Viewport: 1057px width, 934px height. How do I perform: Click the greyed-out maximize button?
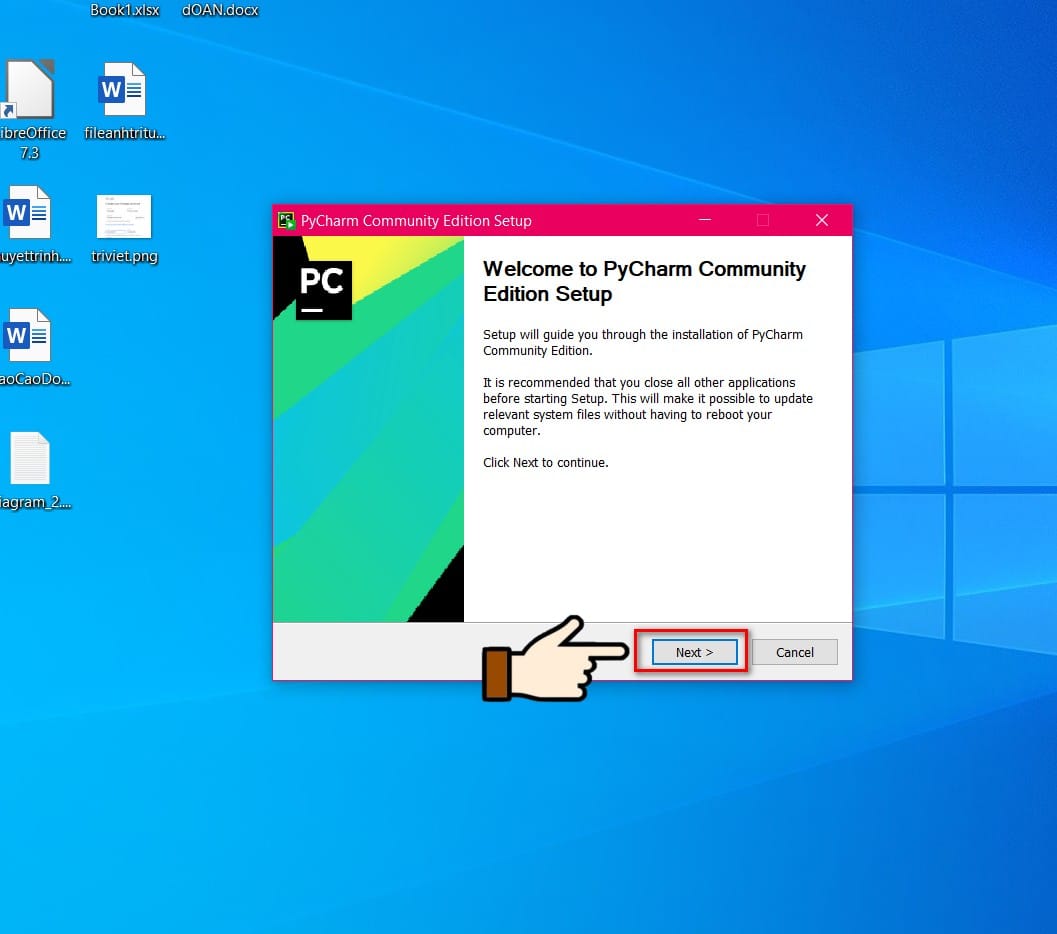pos(763,220)
